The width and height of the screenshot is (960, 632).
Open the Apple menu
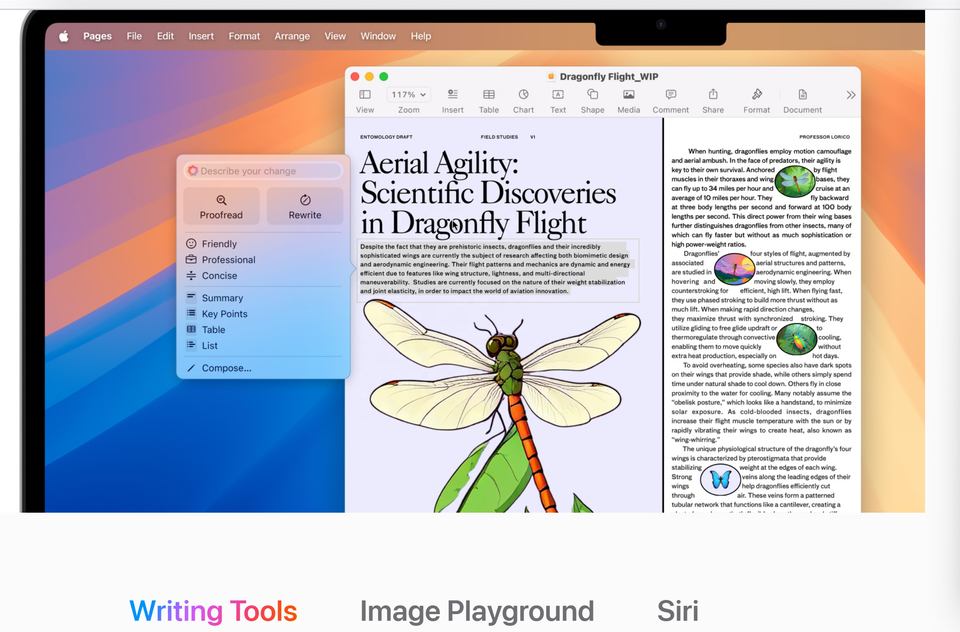(64, 36)
